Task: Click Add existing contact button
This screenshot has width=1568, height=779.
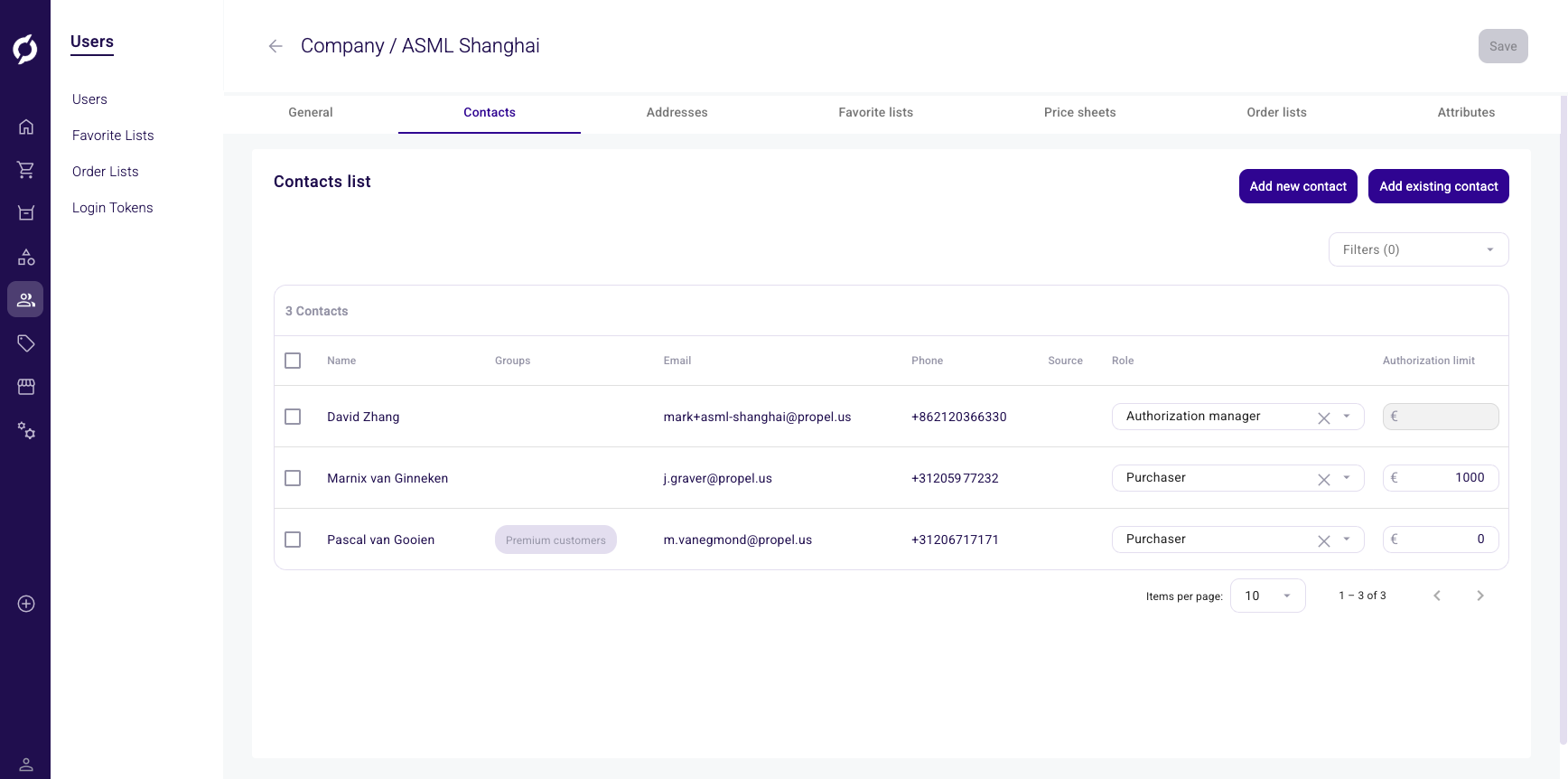Action: pyautogui.click(x=1439, y=186)
